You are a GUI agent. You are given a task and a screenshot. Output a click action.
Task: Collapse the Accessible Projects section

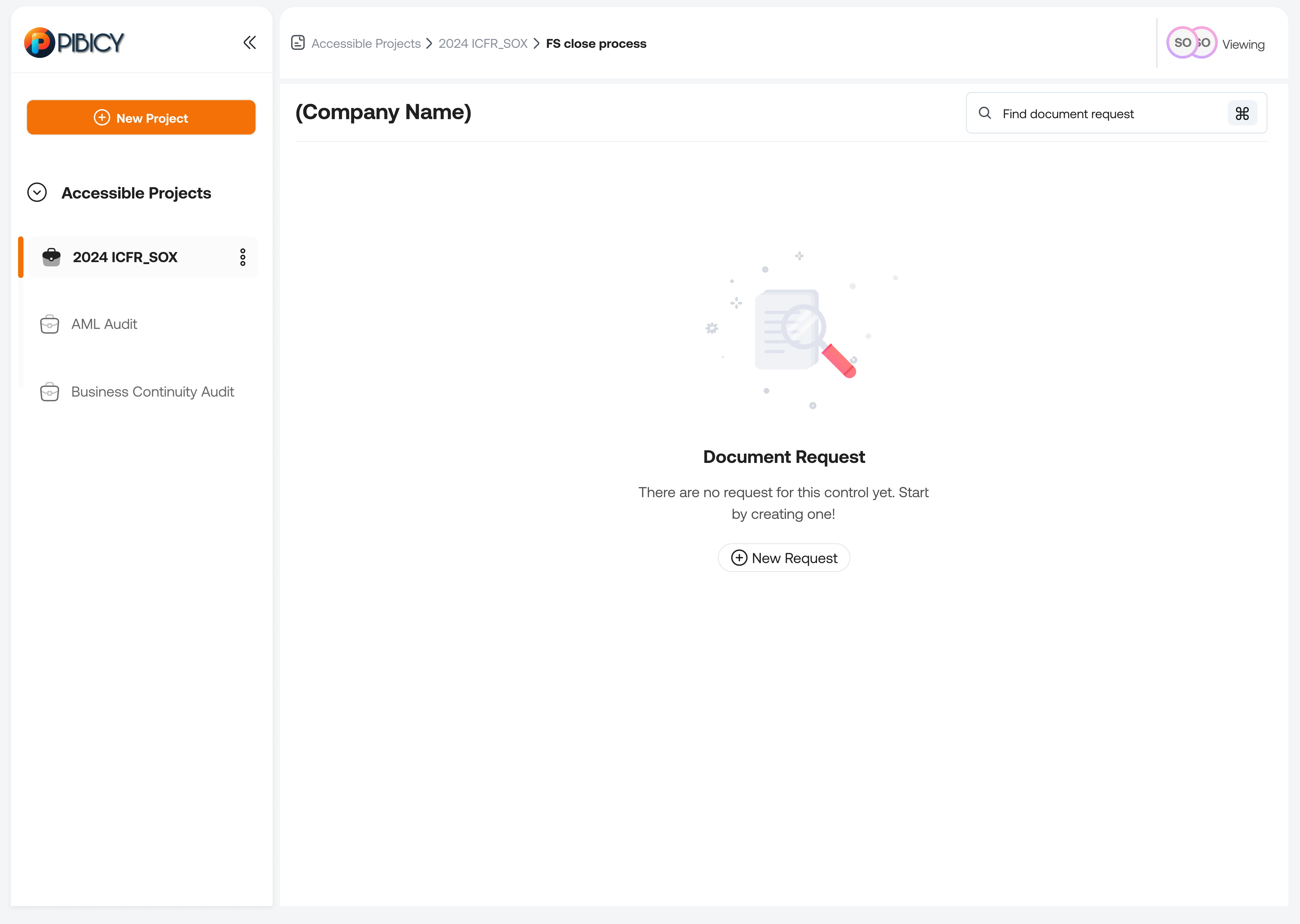point(37,192)
